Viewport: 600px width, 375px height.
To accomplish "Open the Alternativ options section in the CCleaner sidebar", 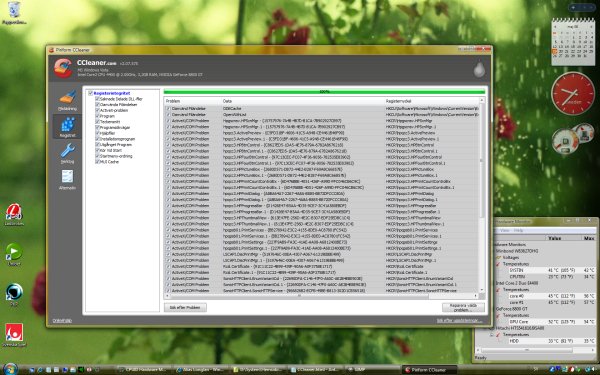I will coord(67,180).
